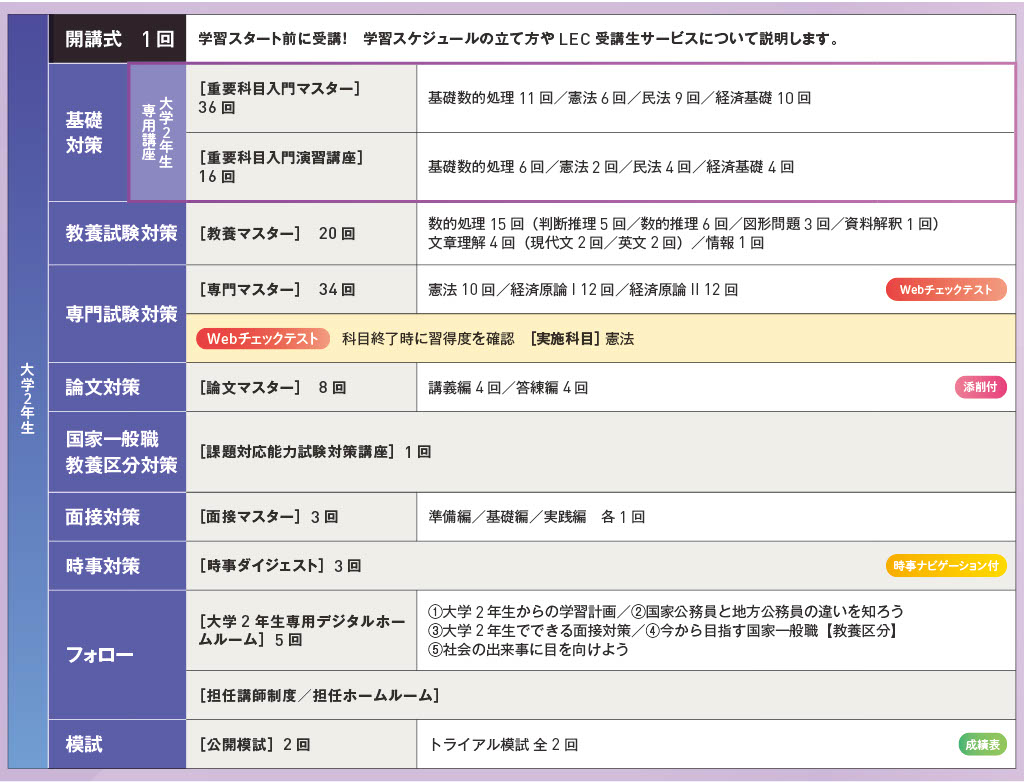Viewport: 1024px width, 782px height.
Task: Click the green 成績表 badge
Action: point(982,744)
